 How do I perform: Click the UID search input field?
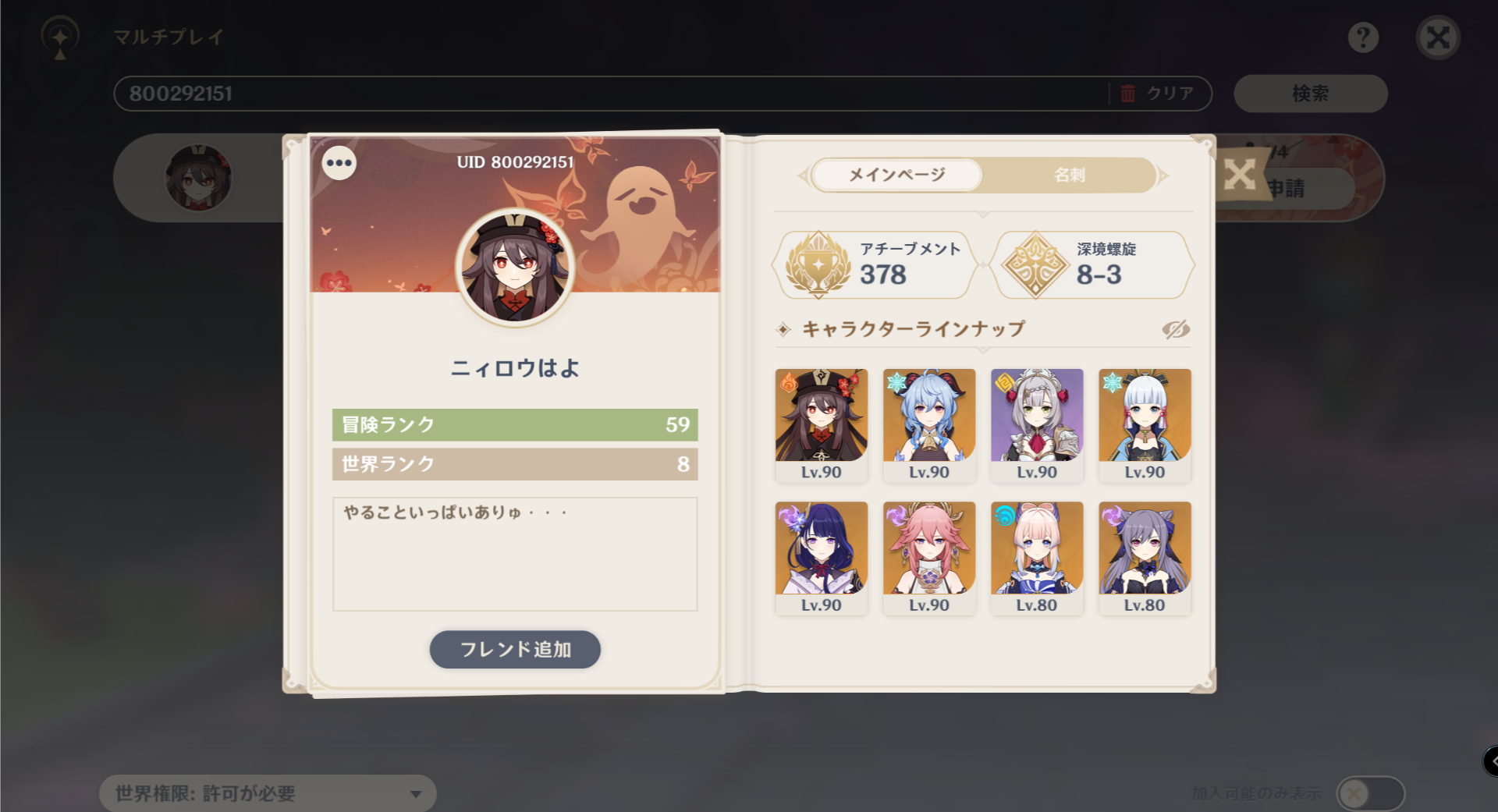612,94
